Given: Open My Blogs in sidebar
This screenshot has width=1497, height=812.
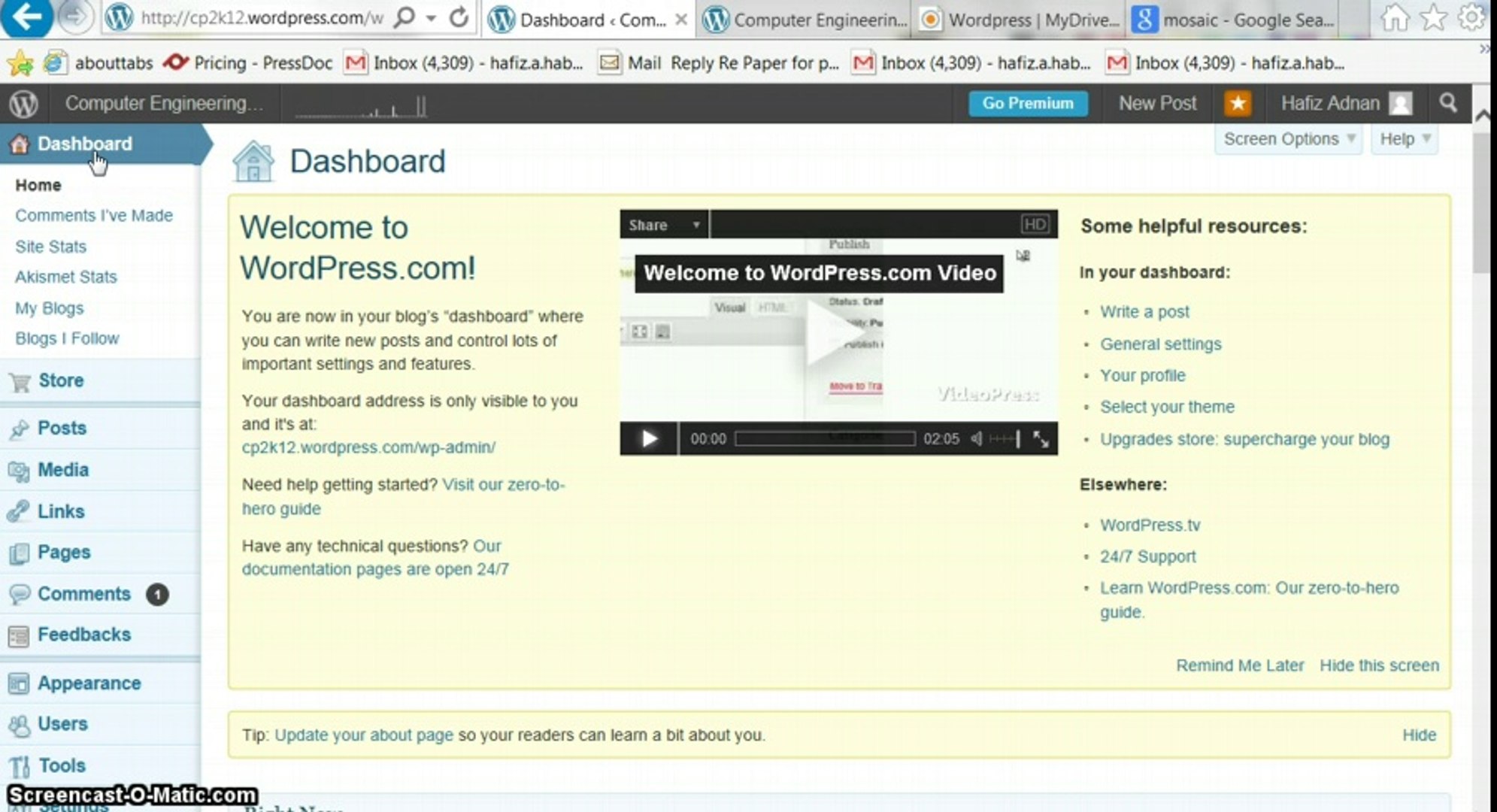Looking at the screenshot, I should (x=50, y=308).
